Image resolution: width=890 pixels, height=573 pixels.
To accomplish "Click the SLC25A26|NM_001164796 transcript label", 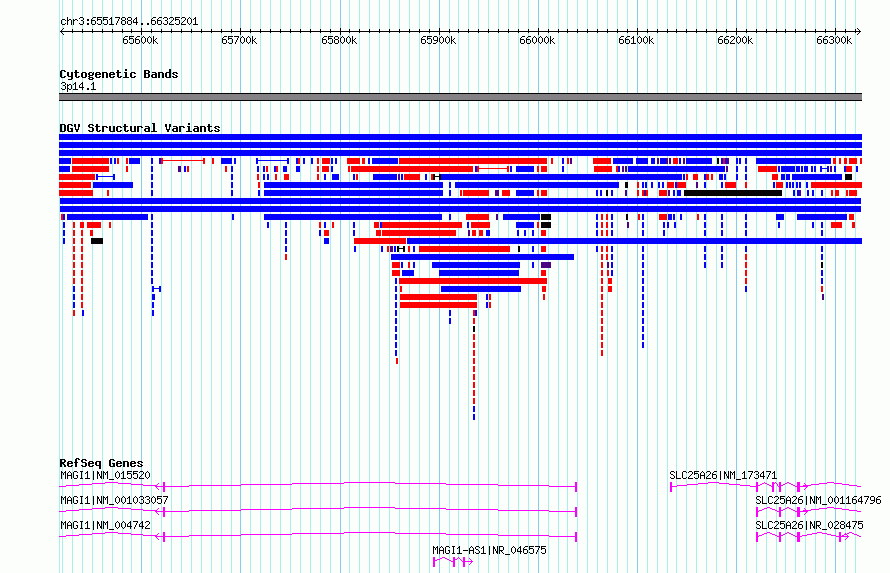I will pos(818,500).
